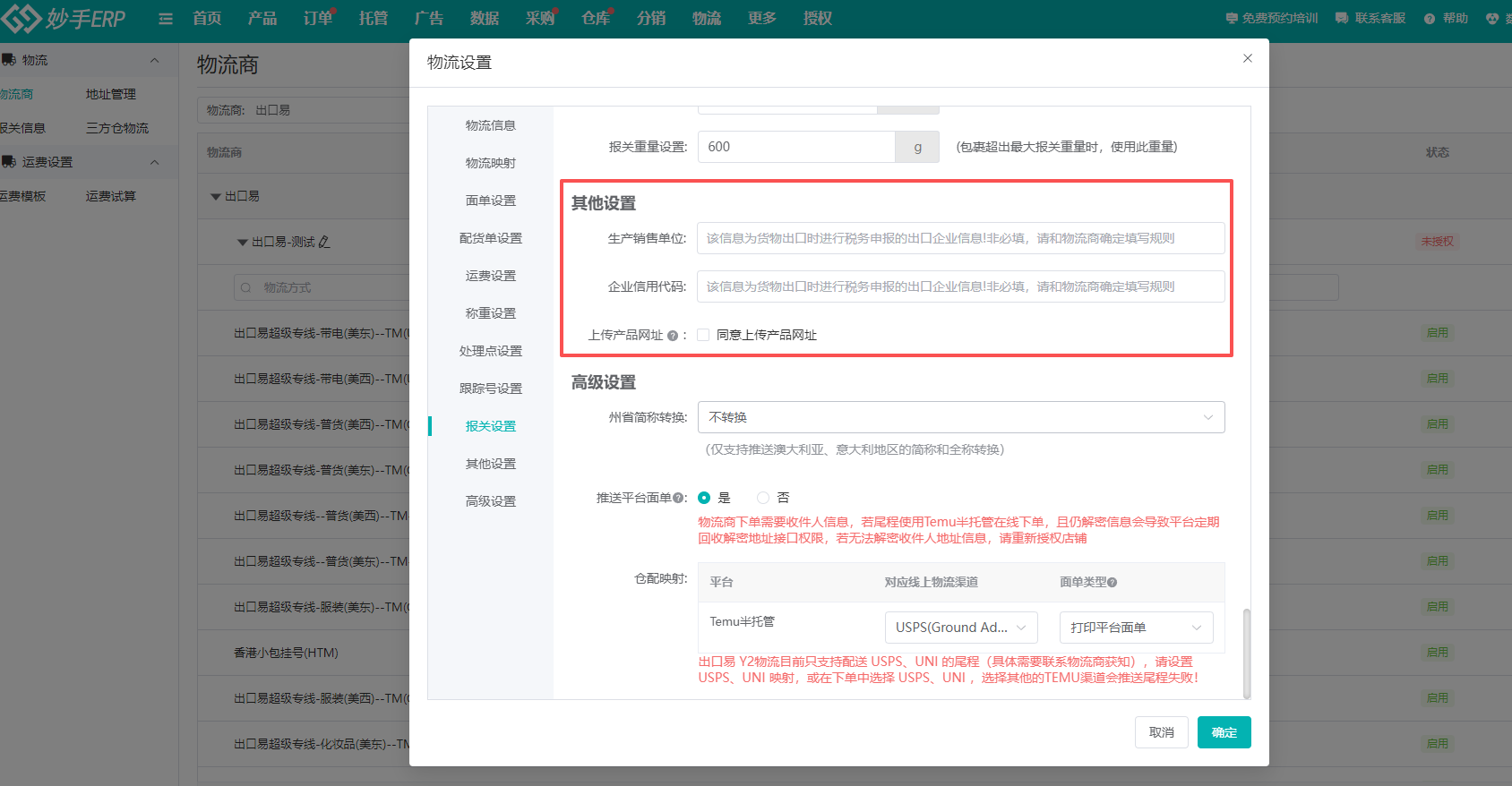This screenshot has height=786, width=1512.
Task: Click the help icon beside 推送平台面单
Action: [x=678, y=499]
